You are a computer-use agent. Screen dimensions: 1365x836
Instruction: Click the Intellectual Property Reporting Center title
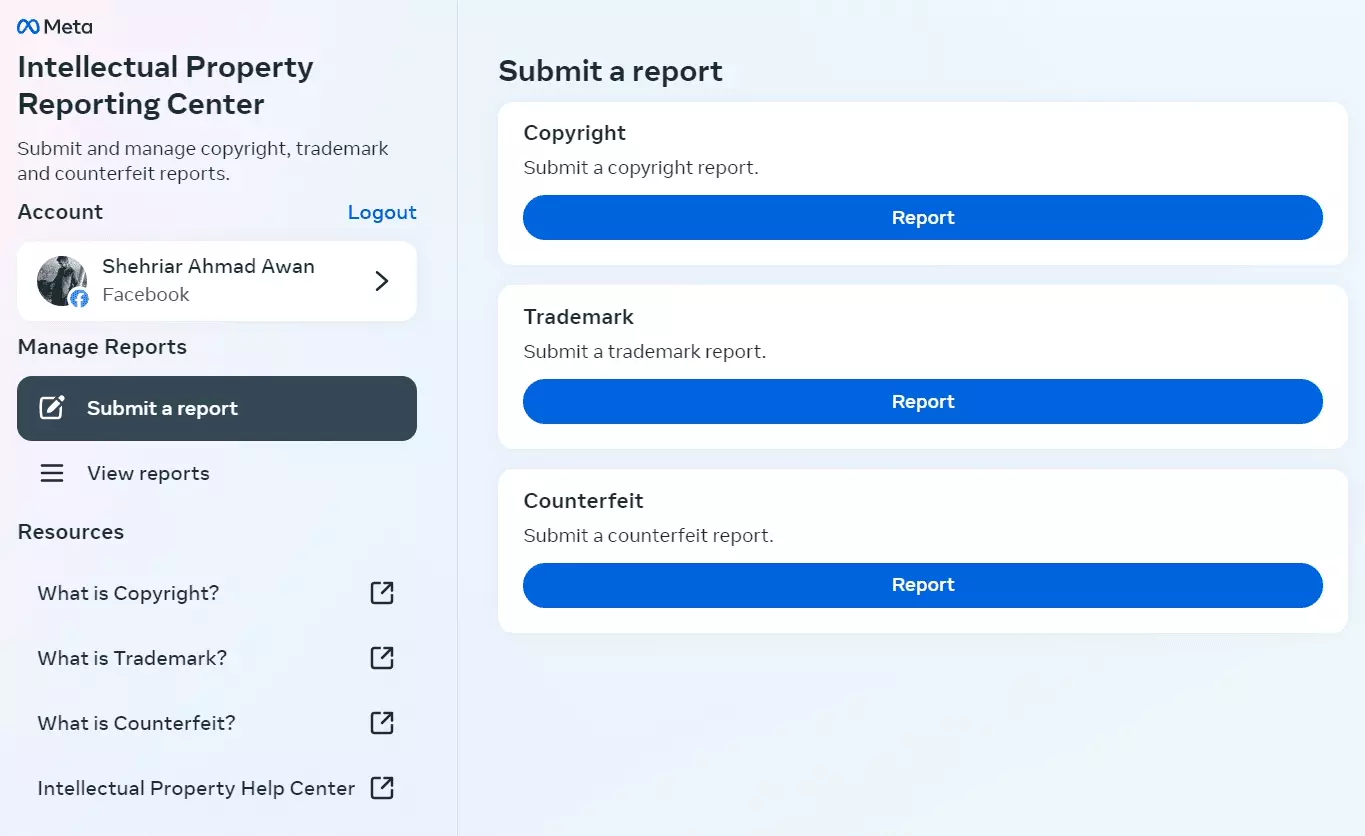[166, 85]
